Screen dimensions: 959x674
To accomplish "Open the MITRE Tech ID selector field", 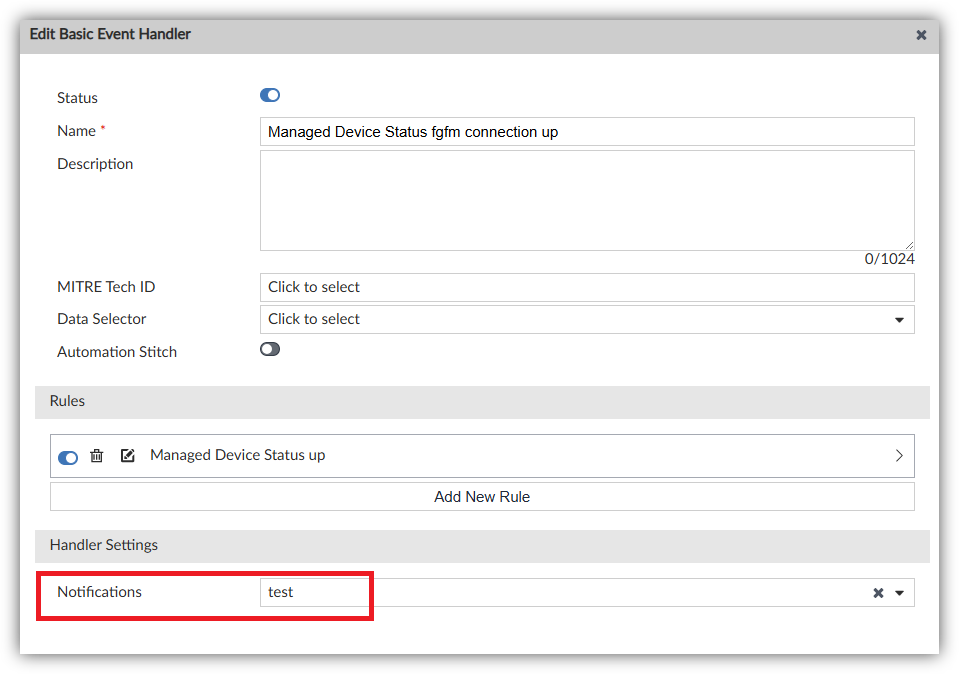I will (586, 287).
